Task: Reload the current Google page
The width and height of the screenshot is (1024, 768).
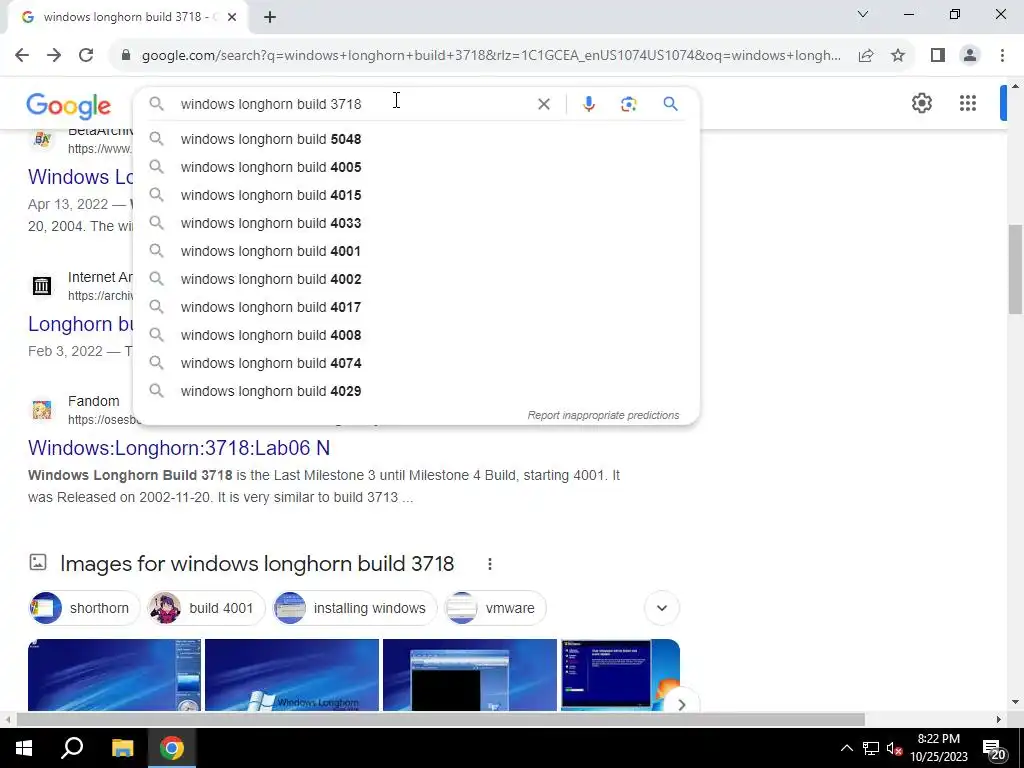Action: (x=86, y=56)
